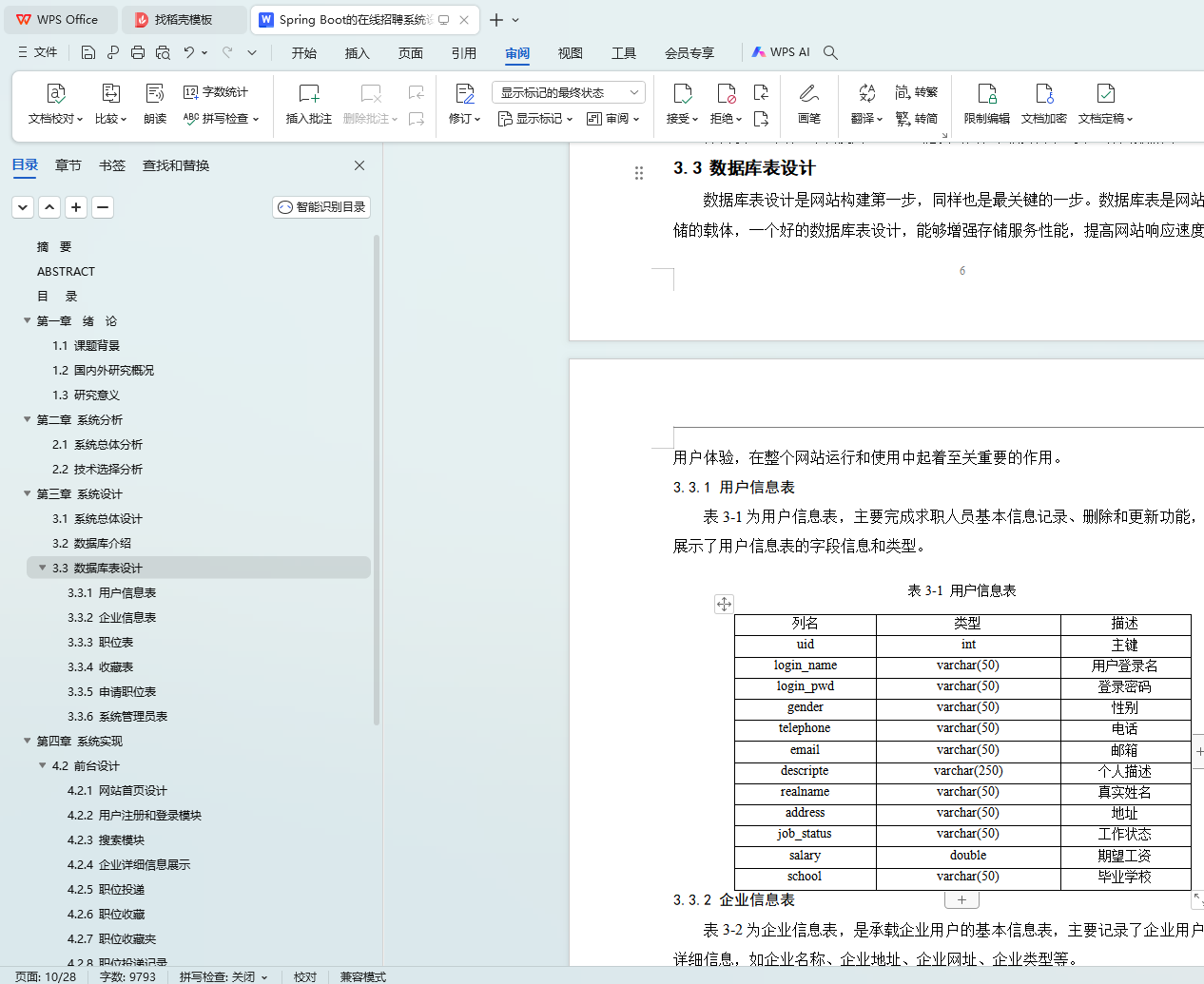The width and height of the screenshot is (1204, 984).
Task: Click the print icon in quick access bar
Action: coord(138,52)
